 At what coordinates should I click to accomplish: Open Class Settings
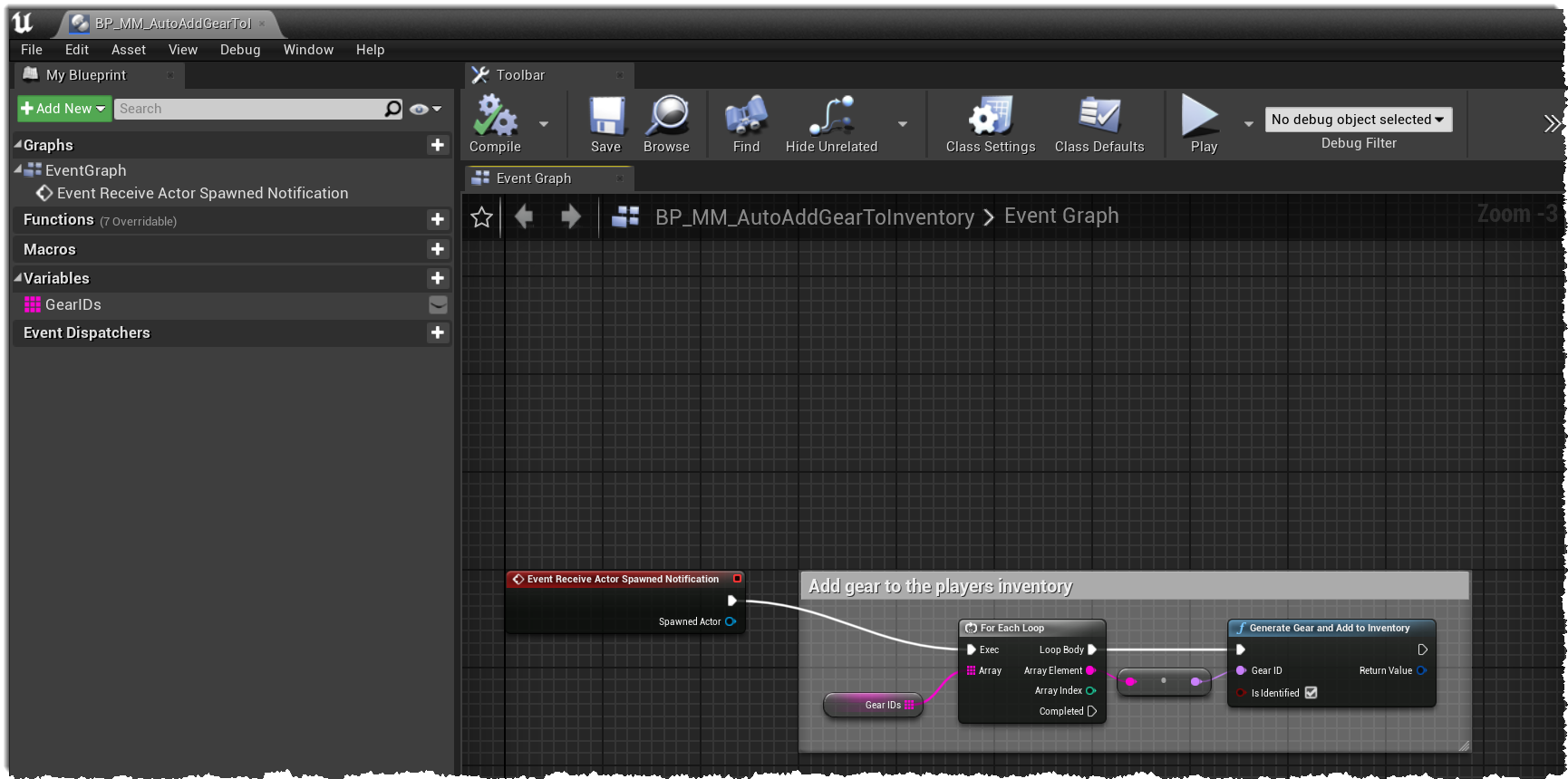point(991,124)
